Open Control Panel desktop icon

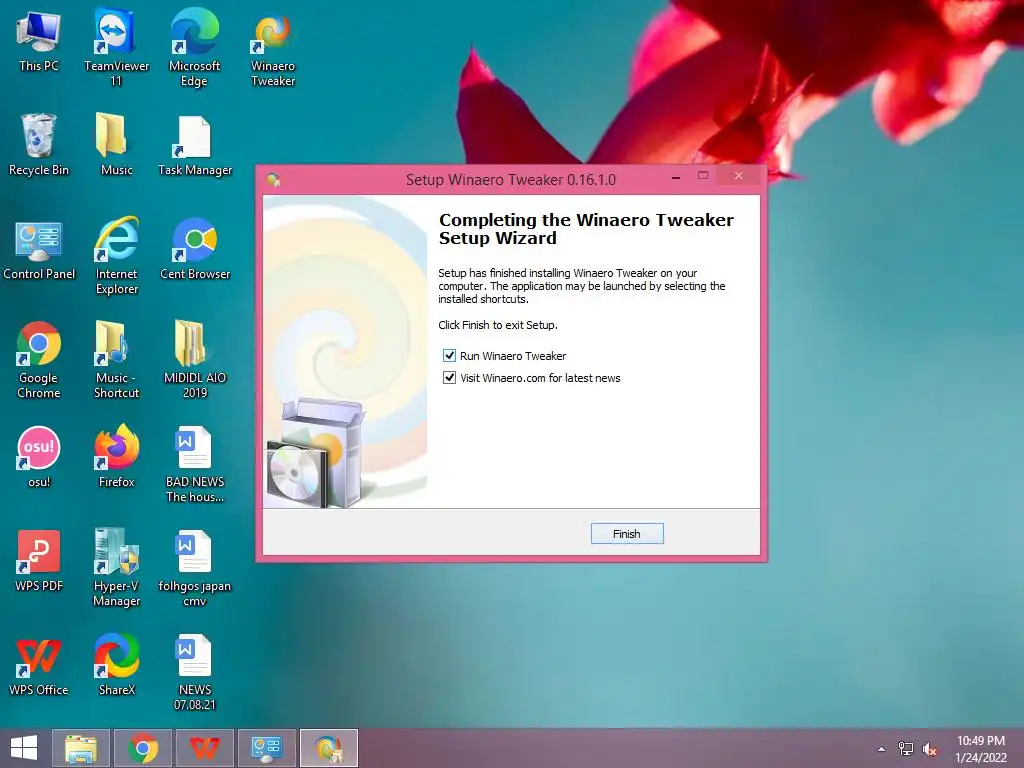click(39, 251)
